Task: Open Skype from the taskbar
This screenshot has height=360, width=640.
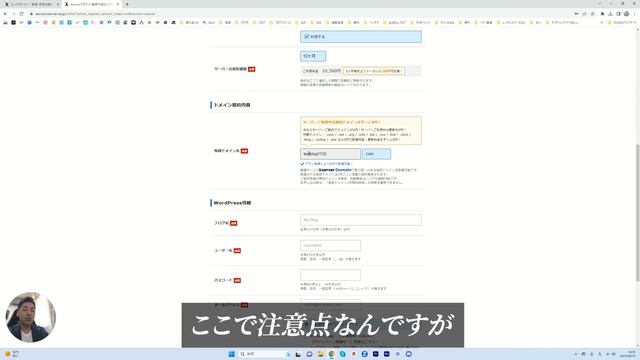Action: tap(342, 354)
